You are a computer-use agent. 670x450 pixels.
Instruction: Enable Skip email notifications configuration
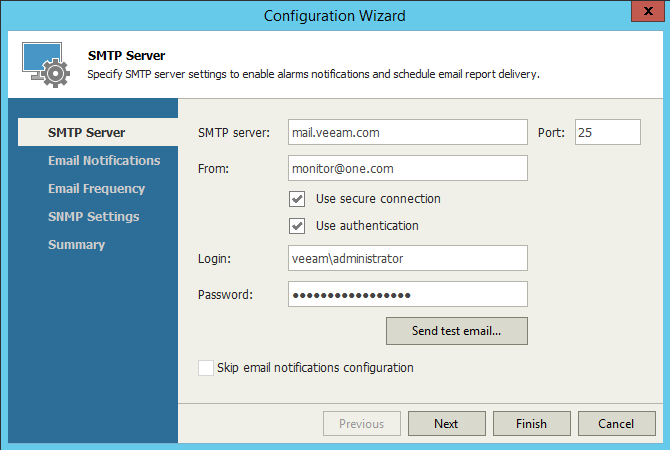click(x=207, y=368)
